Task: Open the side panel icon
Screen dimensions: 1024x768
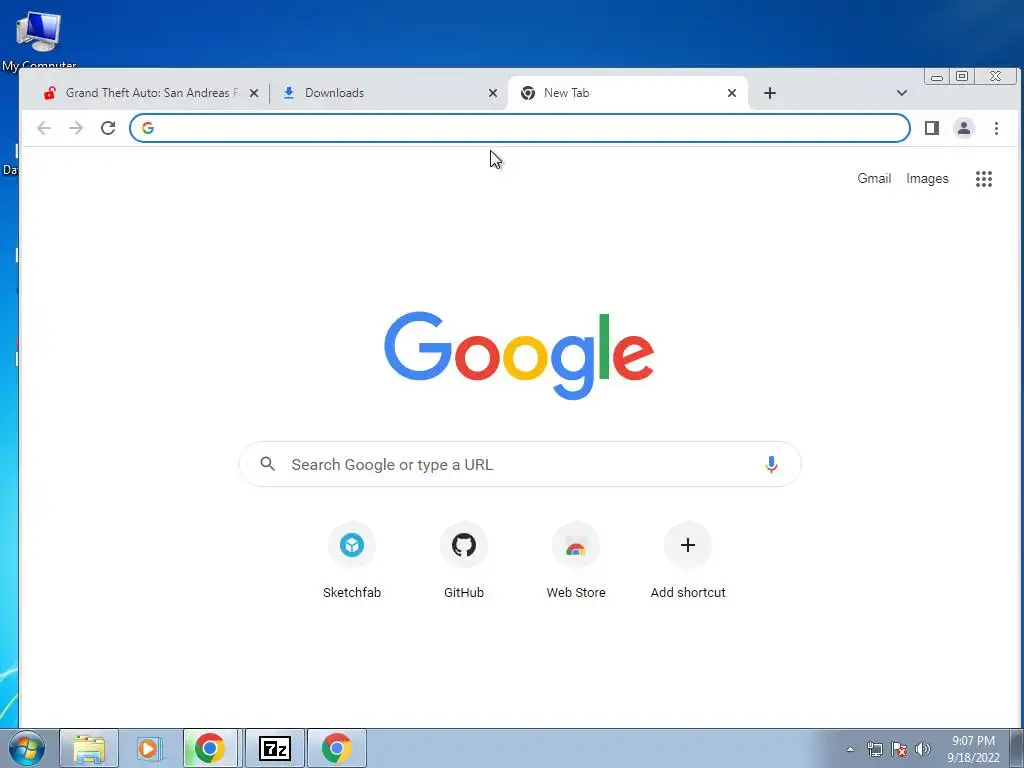Action: pyautogui.click(x=932, y=128)
